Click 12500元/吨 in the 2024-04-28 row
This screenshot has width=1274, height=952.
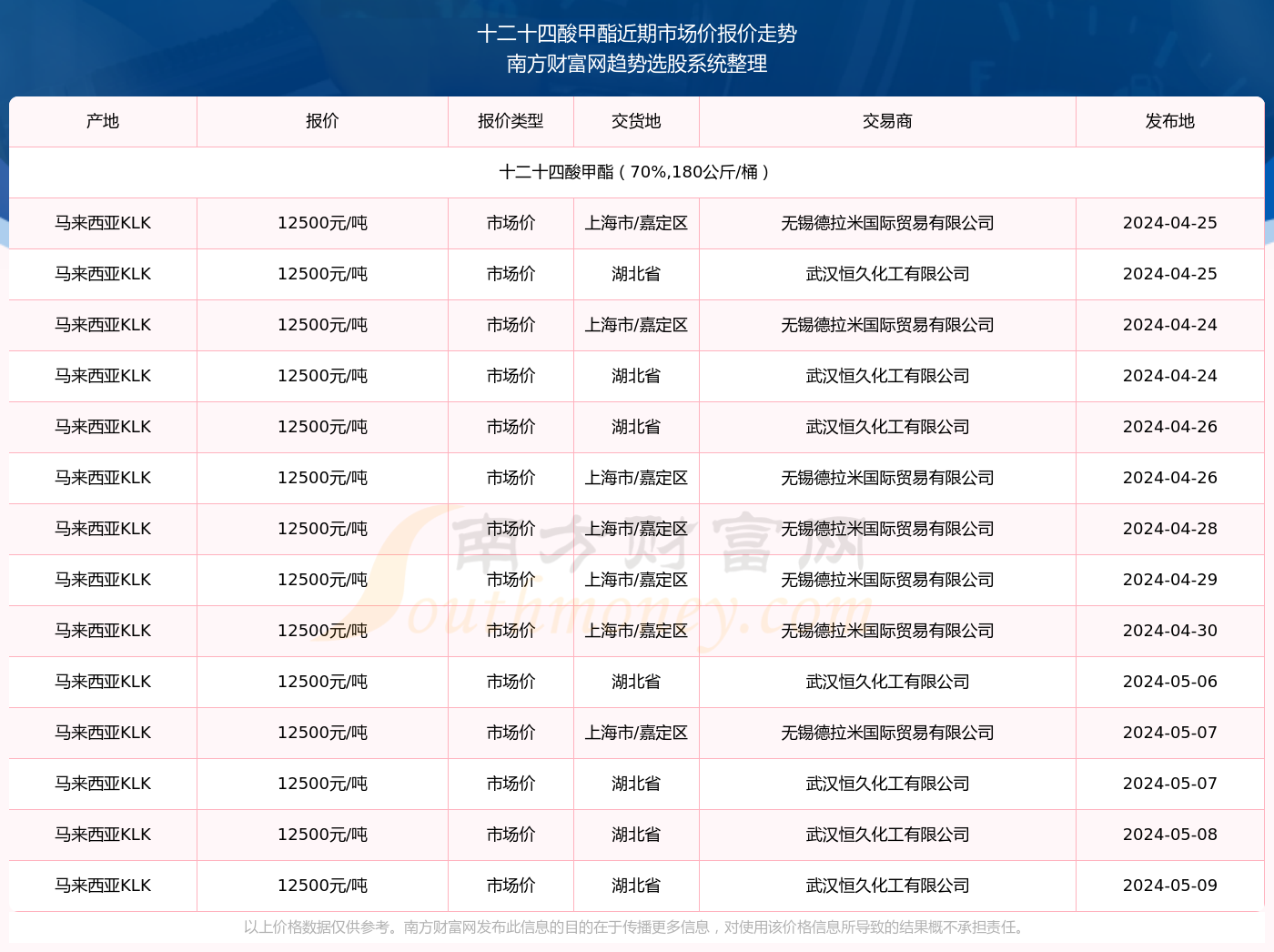pos(322,529)
